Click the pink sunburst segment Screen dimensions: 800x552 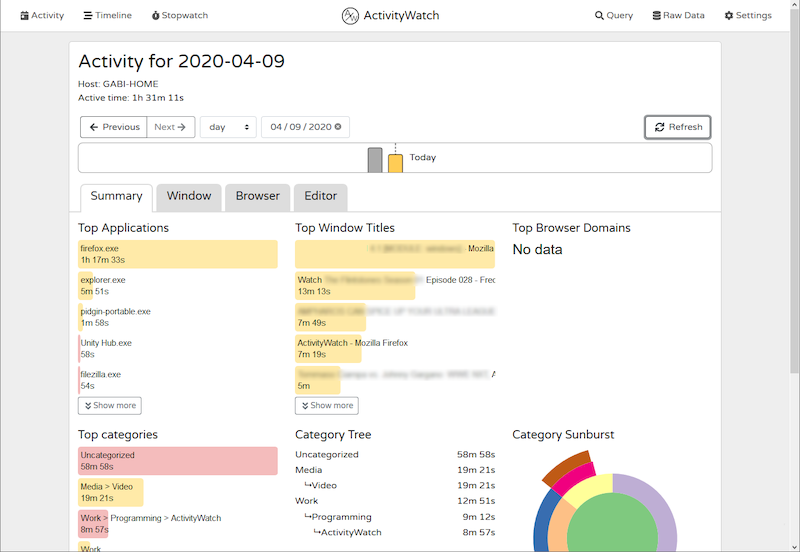[574, 480]
